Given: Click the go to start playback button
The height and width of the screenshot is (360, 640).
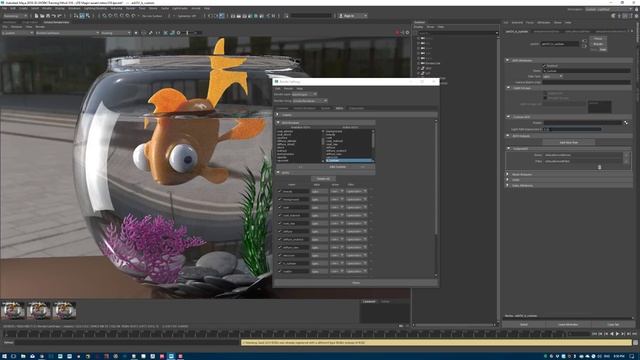Looking at the screenshot, I should tap(594, 334).
